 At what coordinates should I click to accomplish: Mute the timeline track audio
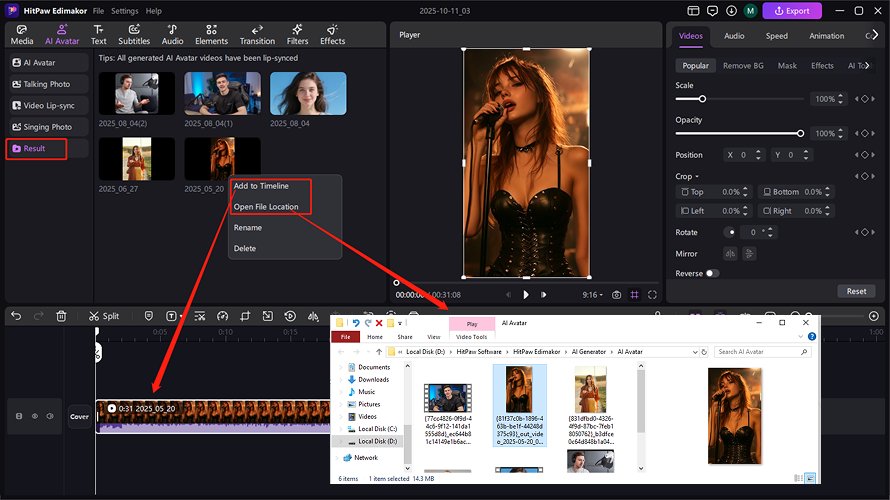[x=50, y=416]
